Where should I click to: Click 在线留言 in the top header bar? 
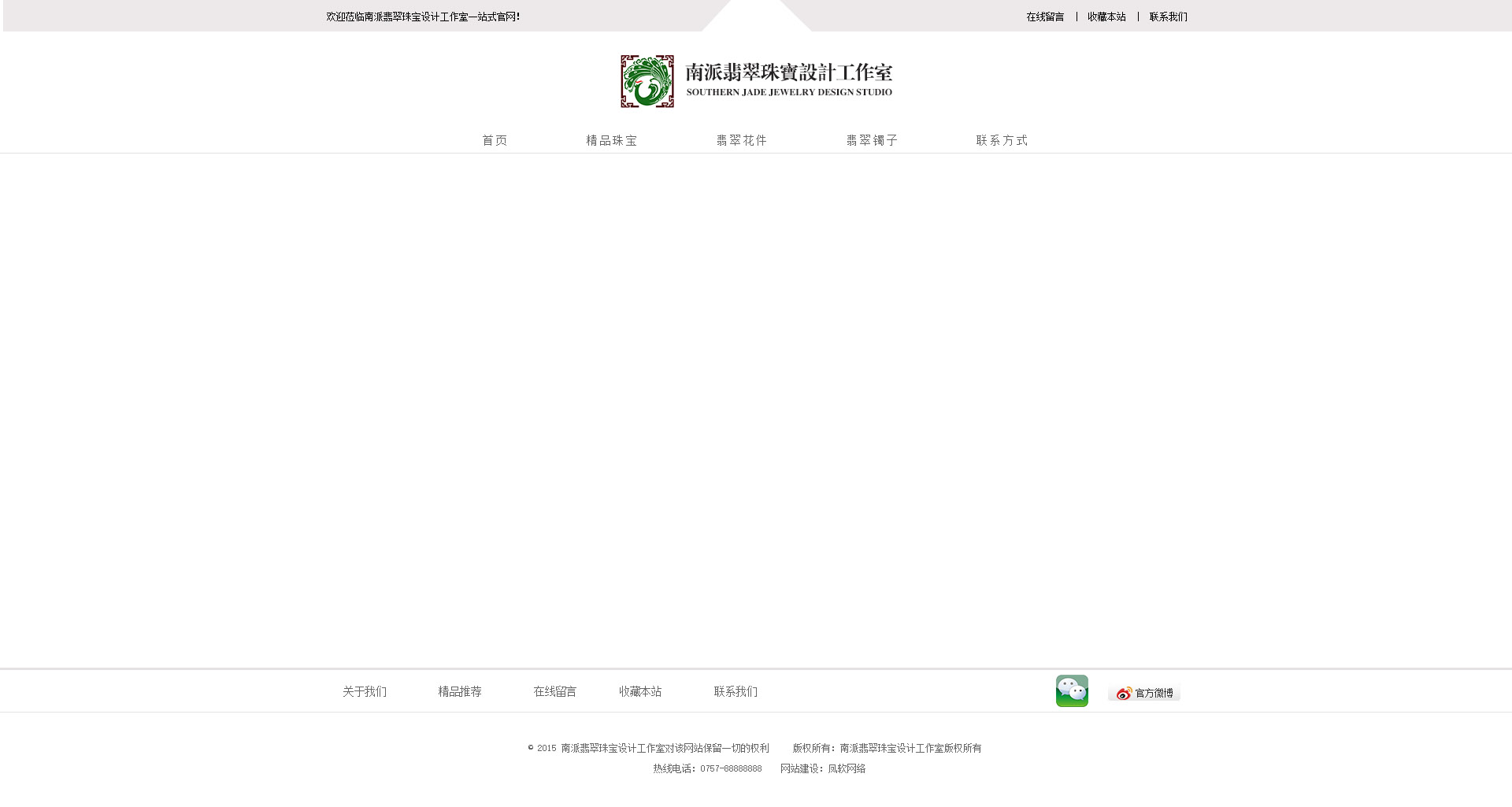coord(1045,17)
